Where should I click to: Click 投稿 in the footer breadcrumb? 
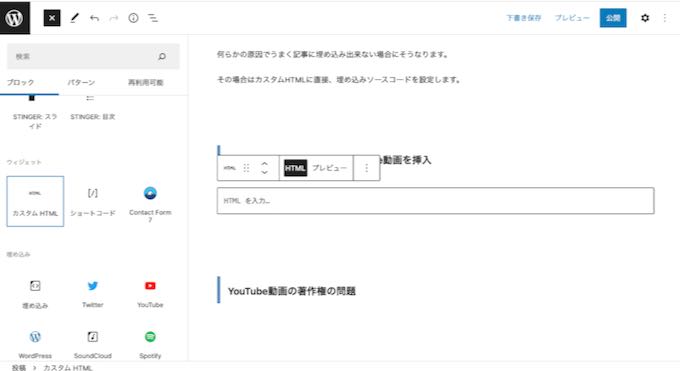click(x=19, y=368)
